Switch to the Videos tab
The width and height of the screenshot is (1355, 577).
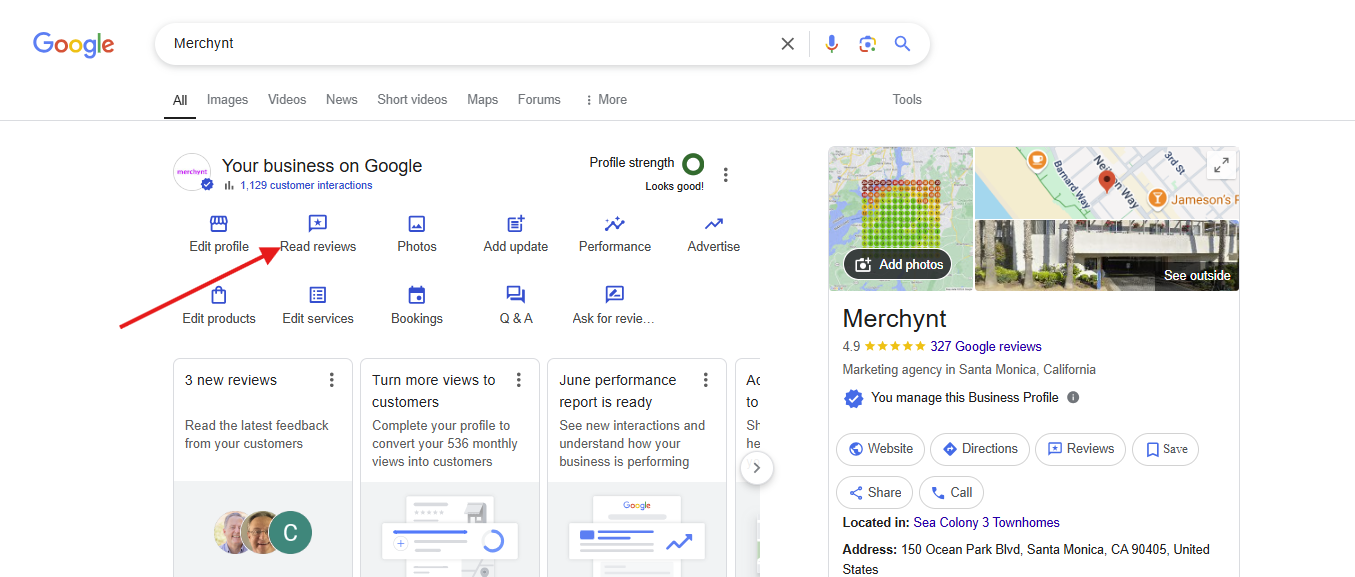(x=287, y=99)
